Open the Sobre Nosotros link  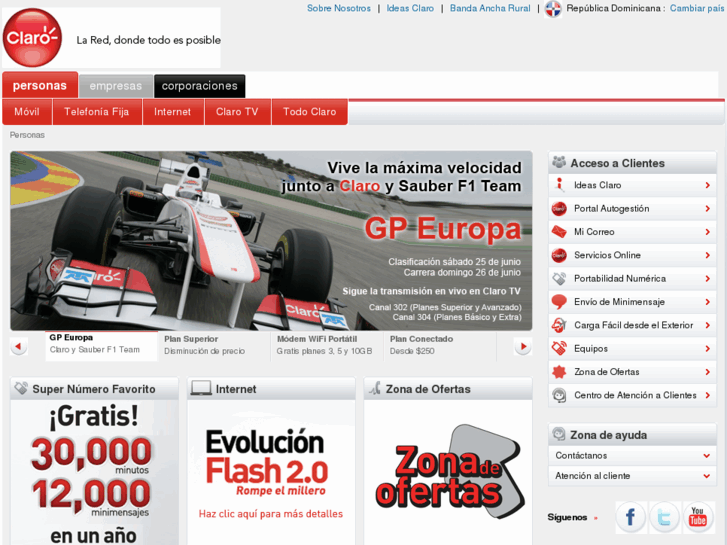click(x=339, y=8)
